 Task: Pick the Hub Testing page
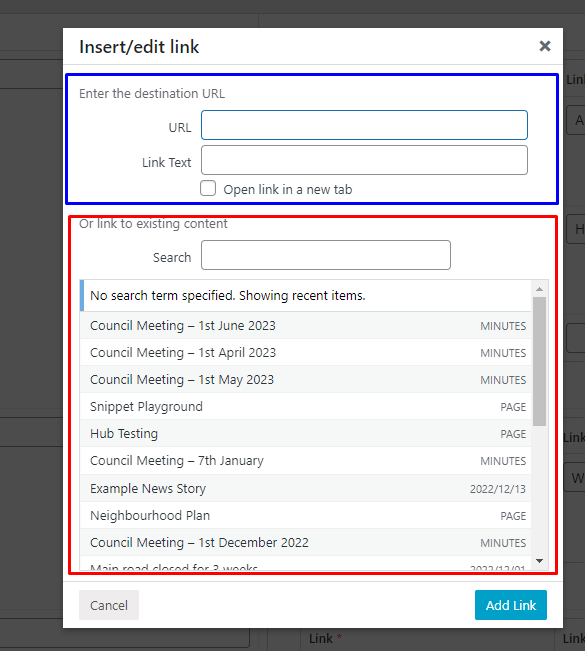306,433
